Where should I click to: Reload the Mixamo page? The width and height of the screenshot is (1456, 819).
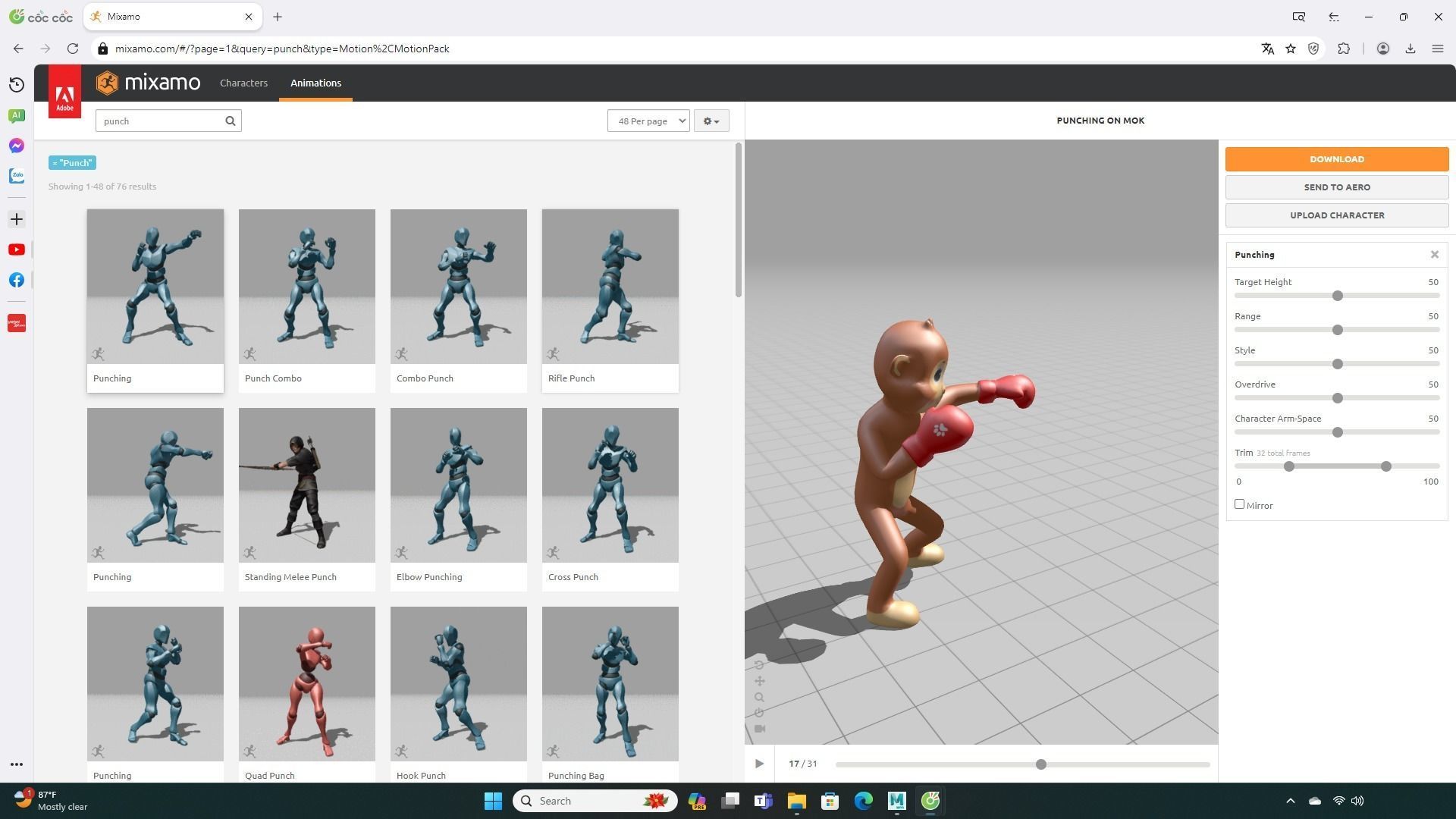(x=73, y=49)
